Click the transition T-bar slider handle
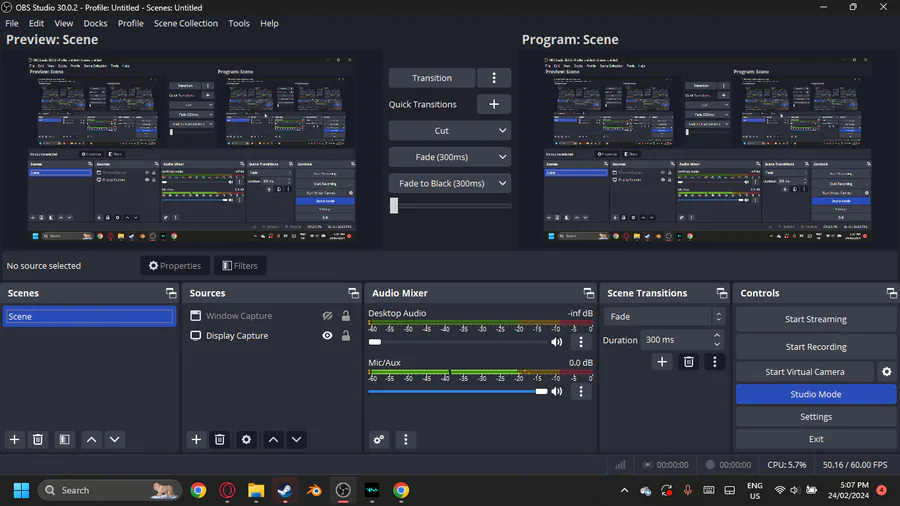This screenshot has height=506, width=900. [x=394, y=205]
